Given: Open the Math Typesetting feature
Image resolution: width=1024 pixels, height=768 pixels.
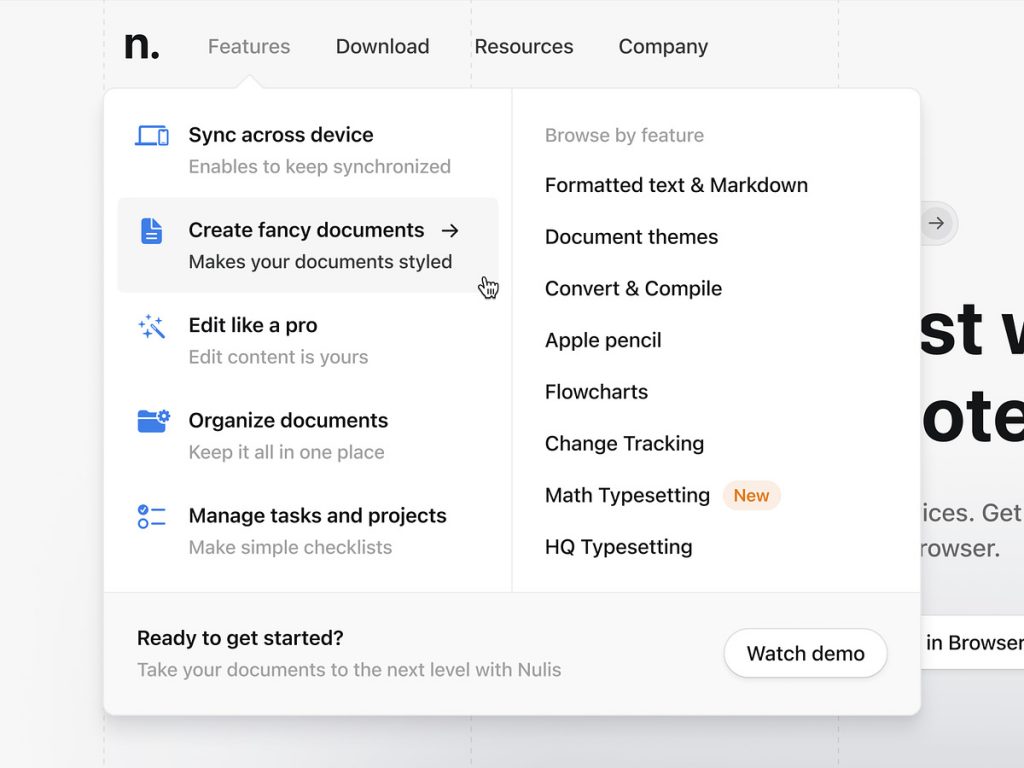Looking at the screenshot, I should 627,495.
